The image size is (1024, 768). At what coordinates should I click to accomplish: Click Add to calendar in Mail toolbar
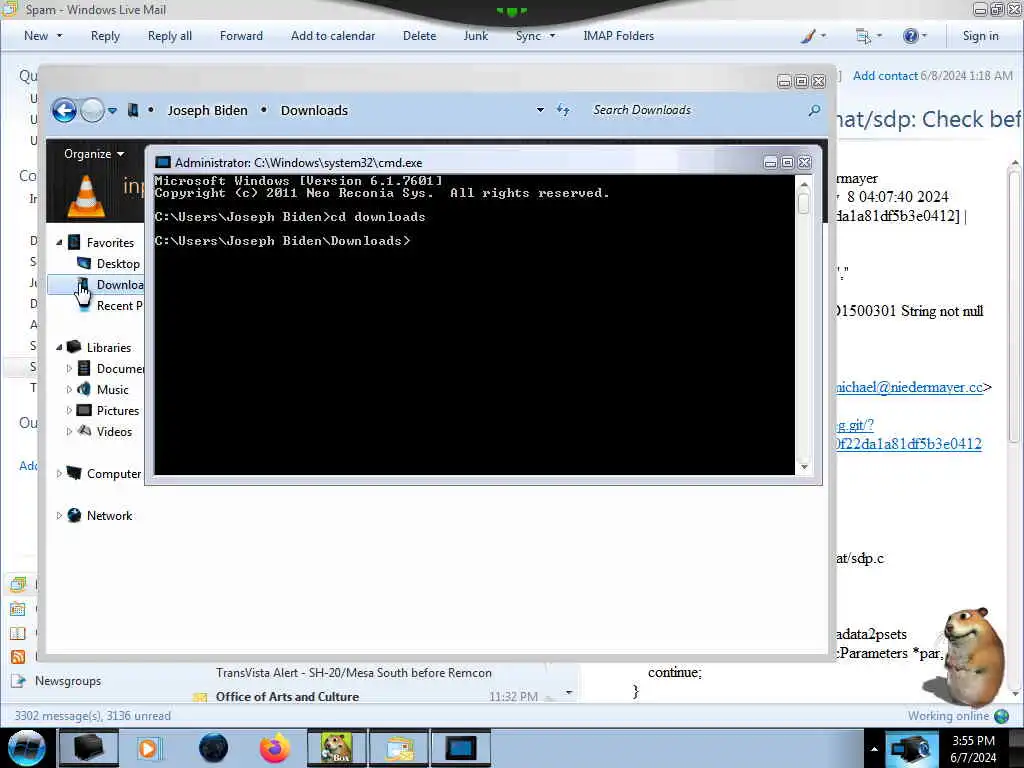333,36
